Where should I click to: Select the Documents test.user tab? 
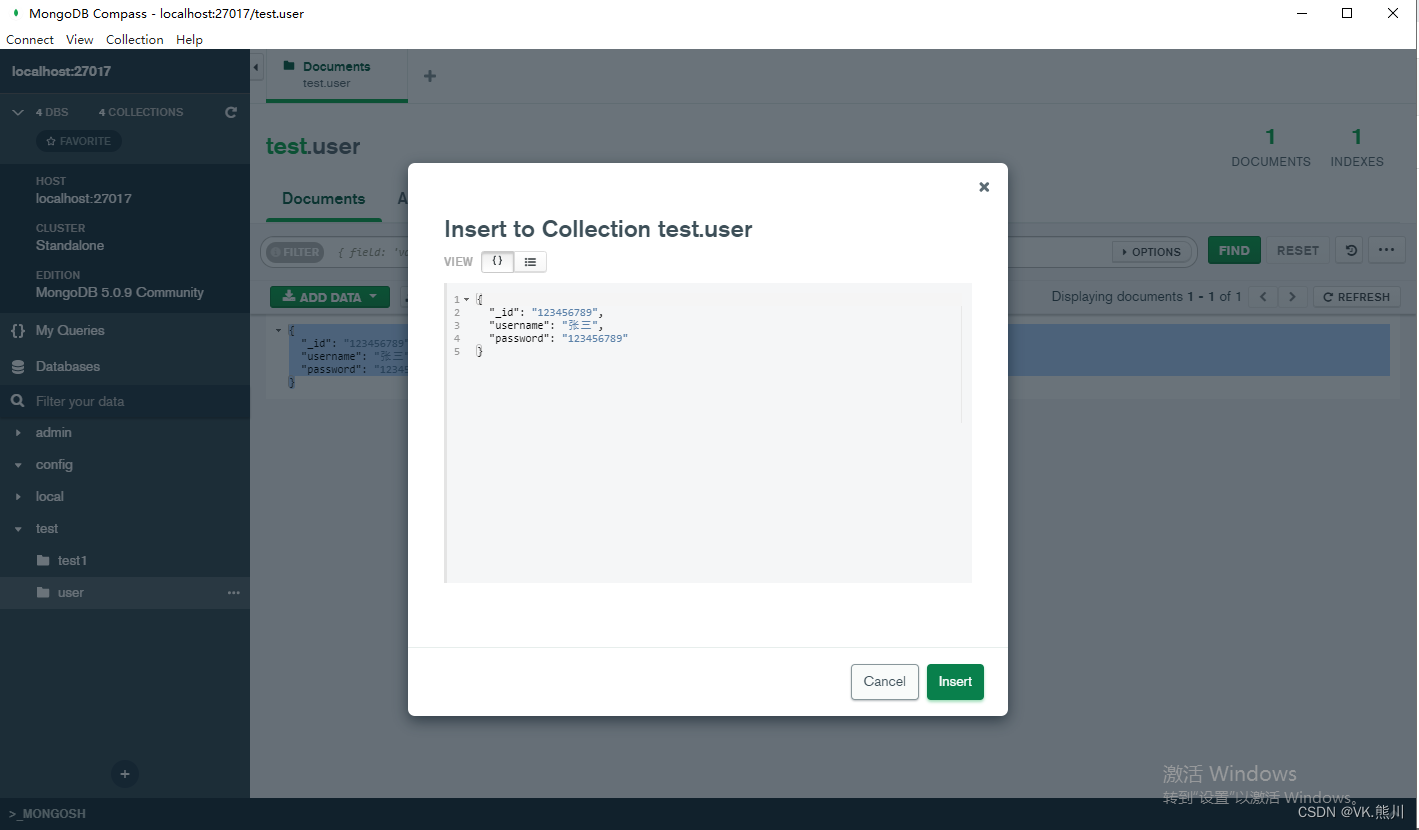[x=337, y=75]
